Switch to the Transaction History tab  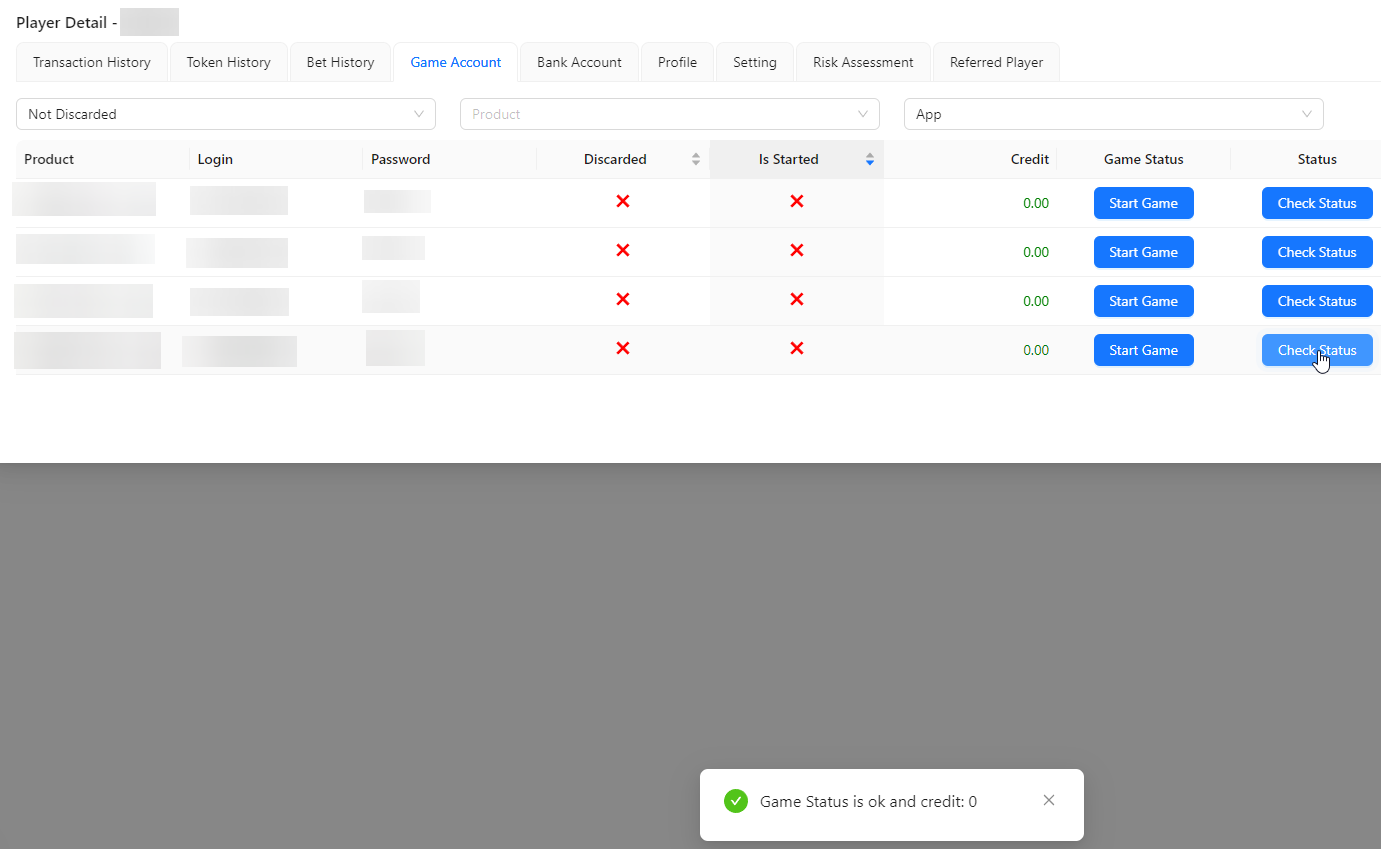coord(92,62)
